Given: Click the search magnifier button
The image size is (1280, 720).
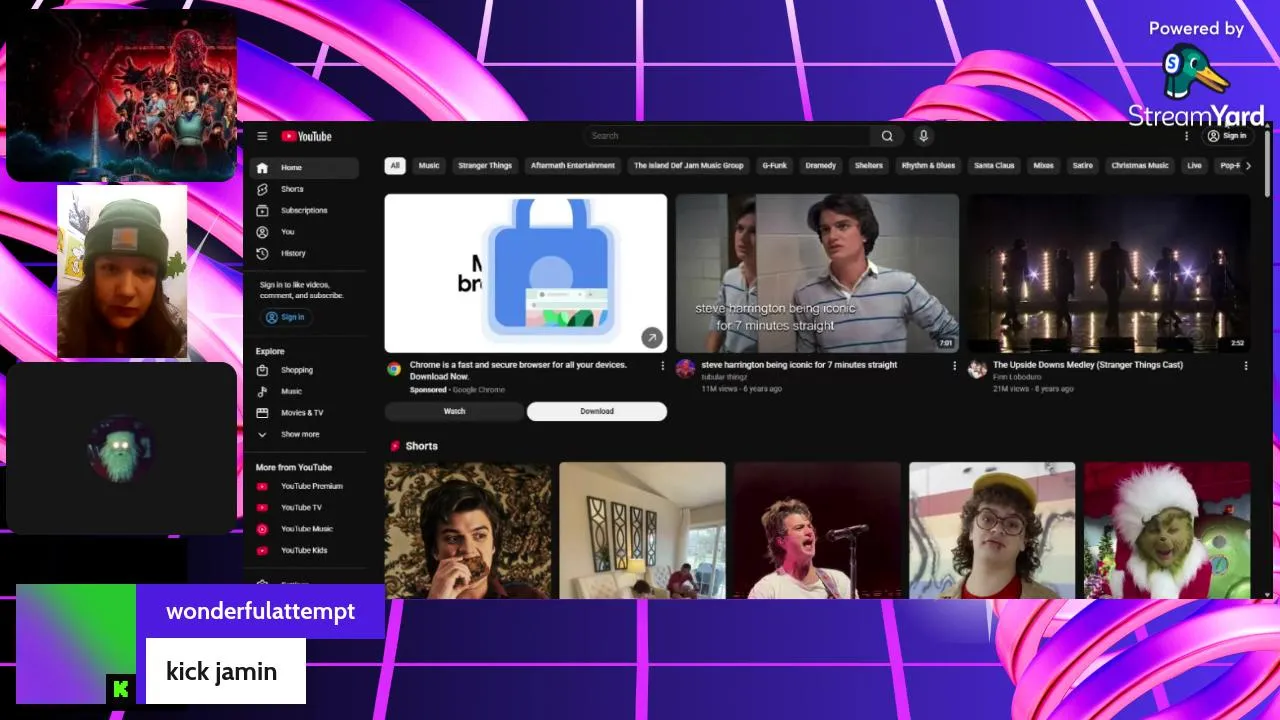Looking at the screenshot, I should (x=887, y=136).
